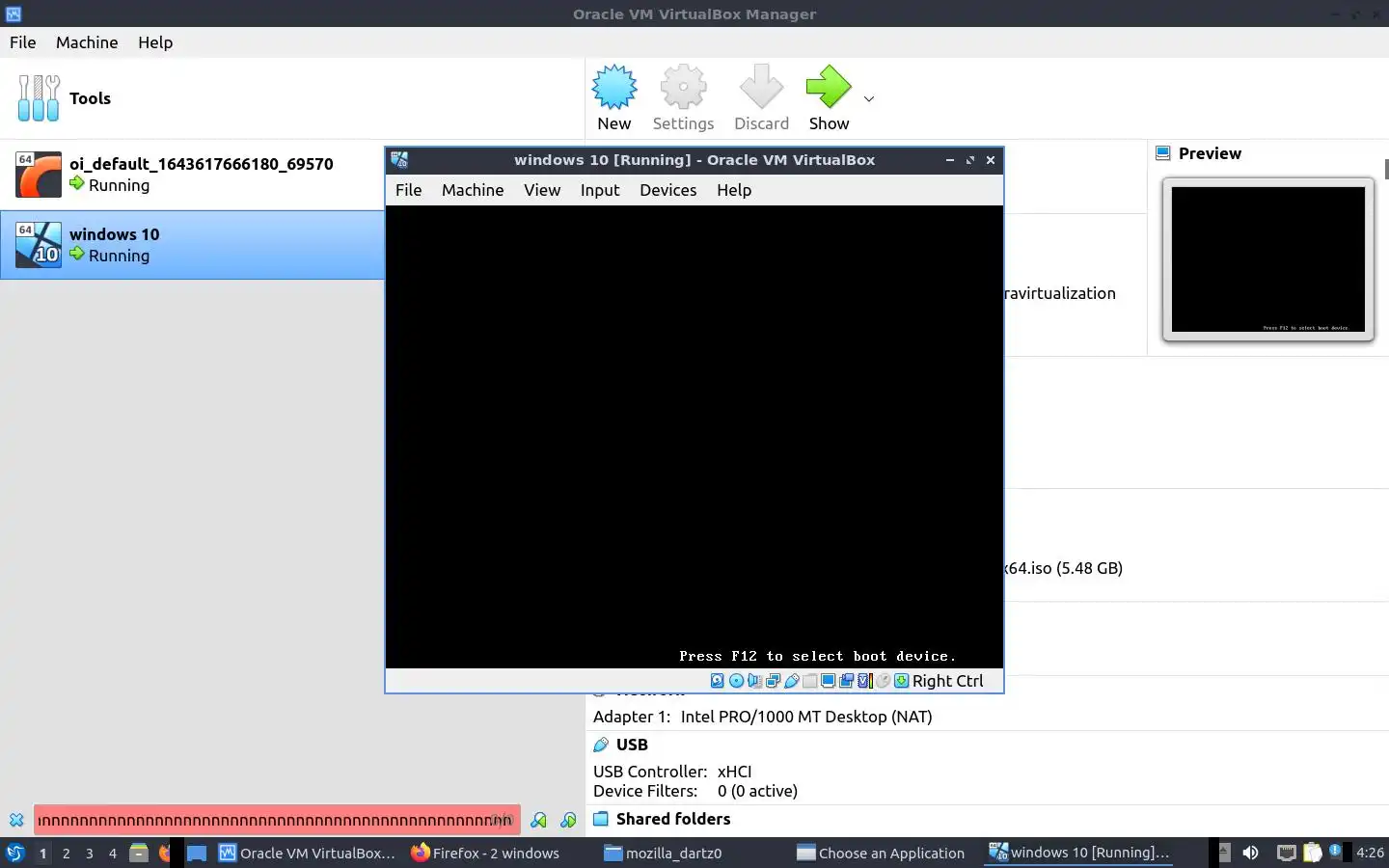Screen dimensions: 1389x868
Task: Click the recording icon in VM status bar
Action: (x=846, y=681)
